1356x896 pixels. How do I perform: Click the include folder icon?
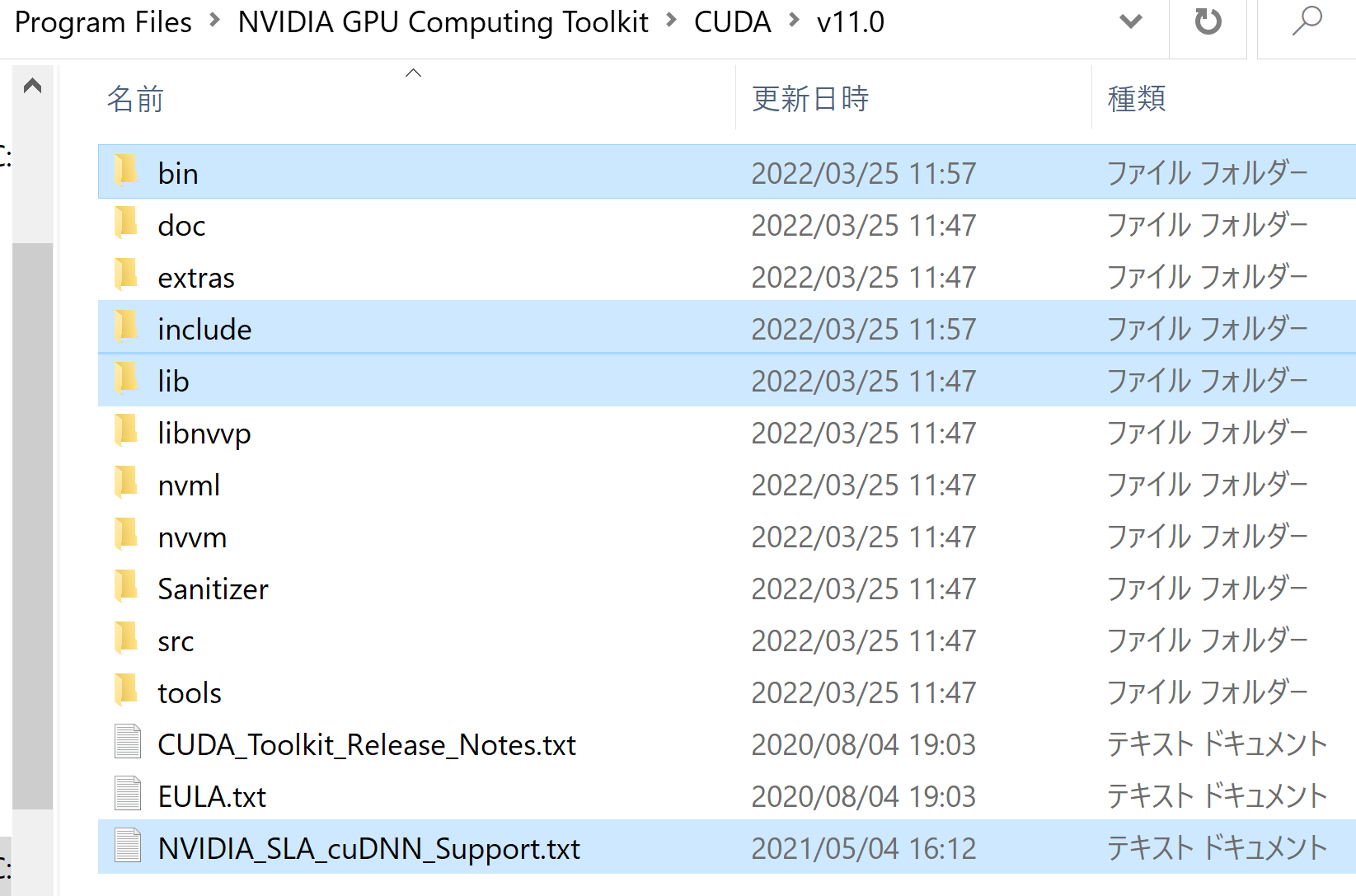click(x=126, y=326)
